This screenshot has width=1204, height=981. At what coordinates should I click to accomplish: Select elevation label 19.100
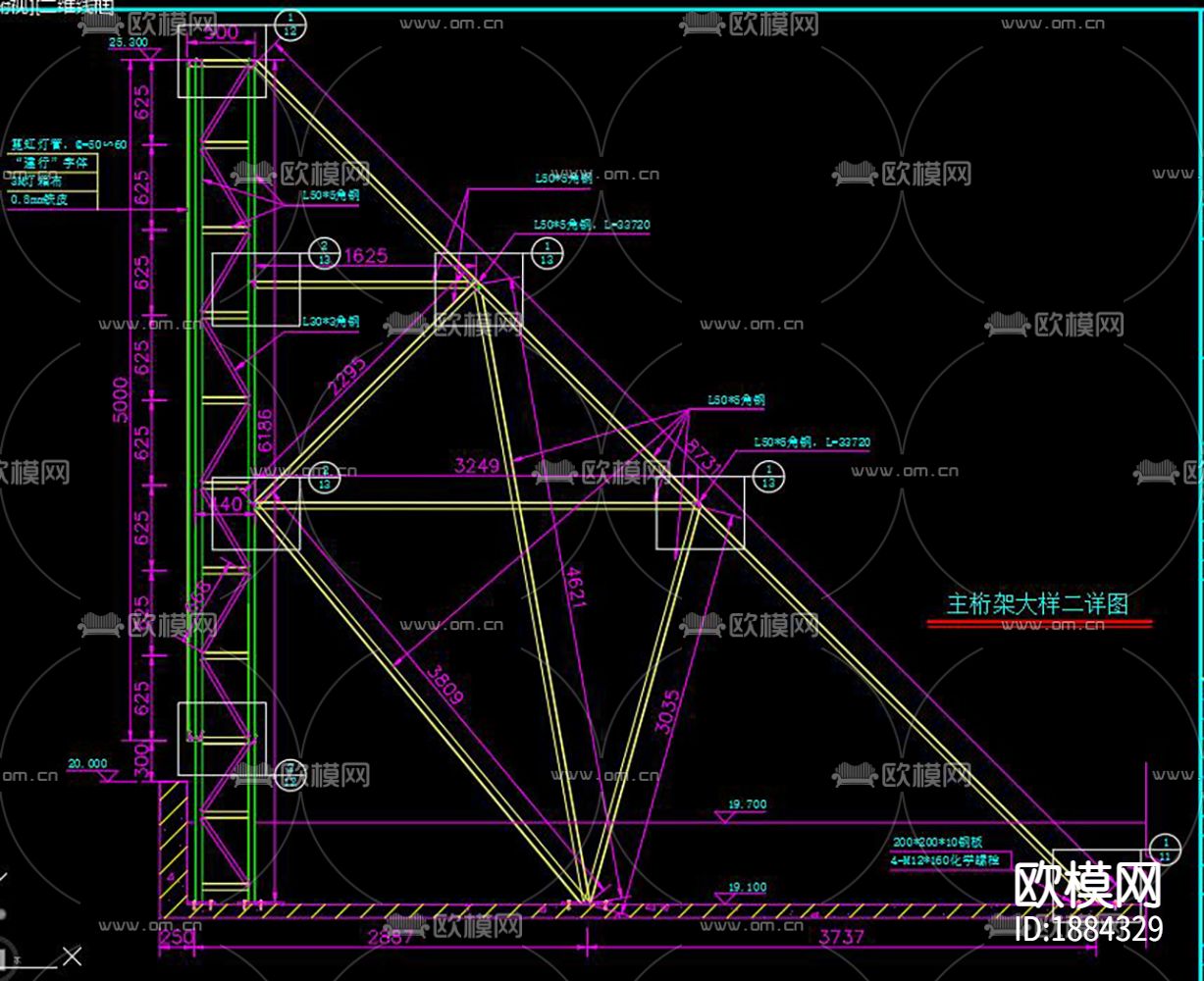coord(748,888)
